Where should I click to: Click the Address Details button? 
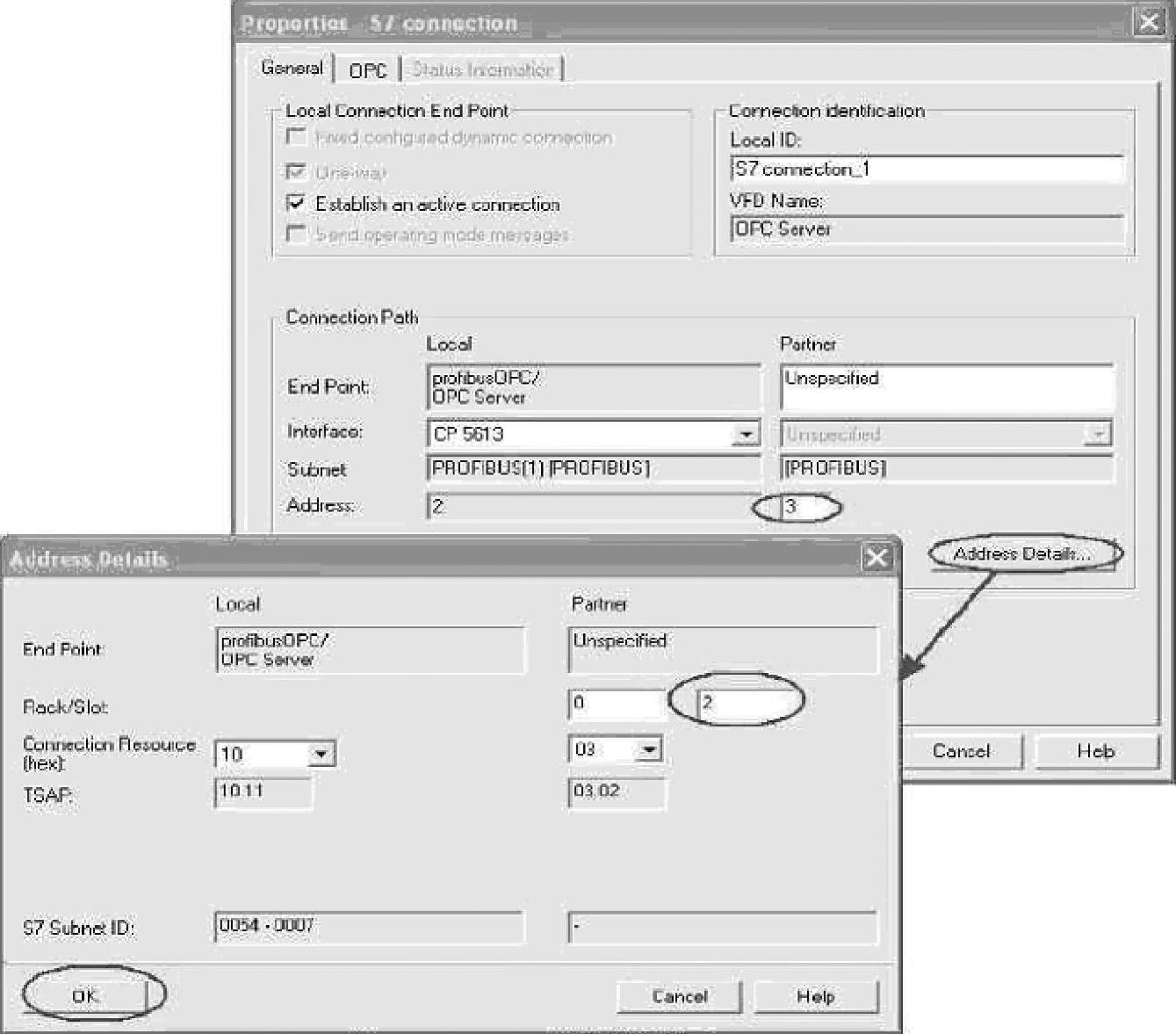1022,554
